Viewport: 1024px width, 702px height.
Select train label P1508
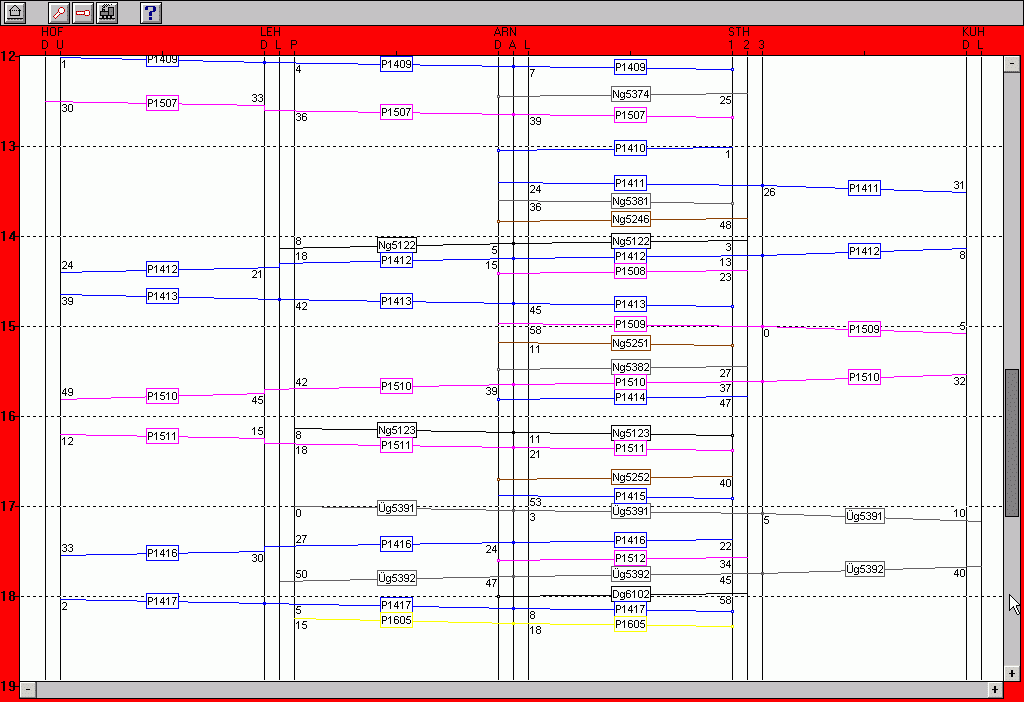[x=630, y=271]
